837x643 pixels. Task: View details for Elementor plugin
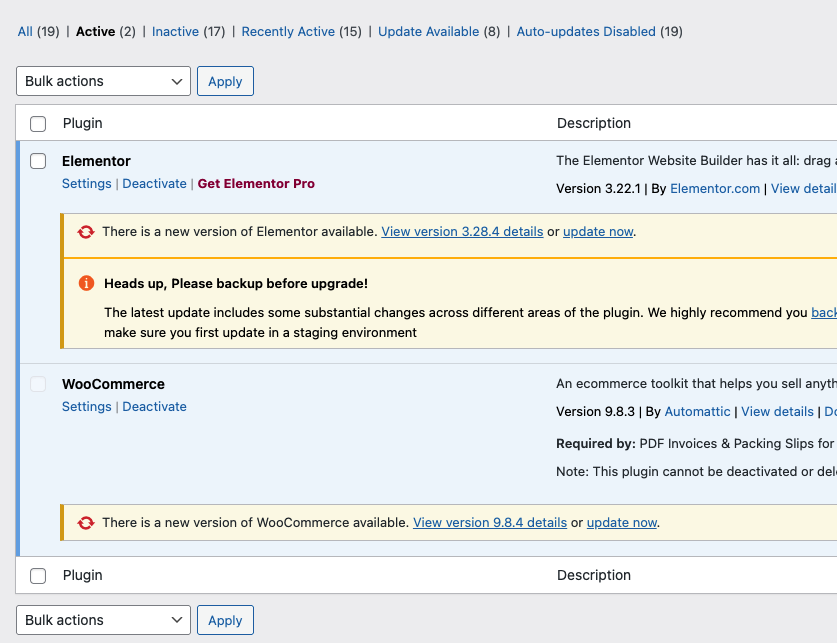[x=803, y=189]
